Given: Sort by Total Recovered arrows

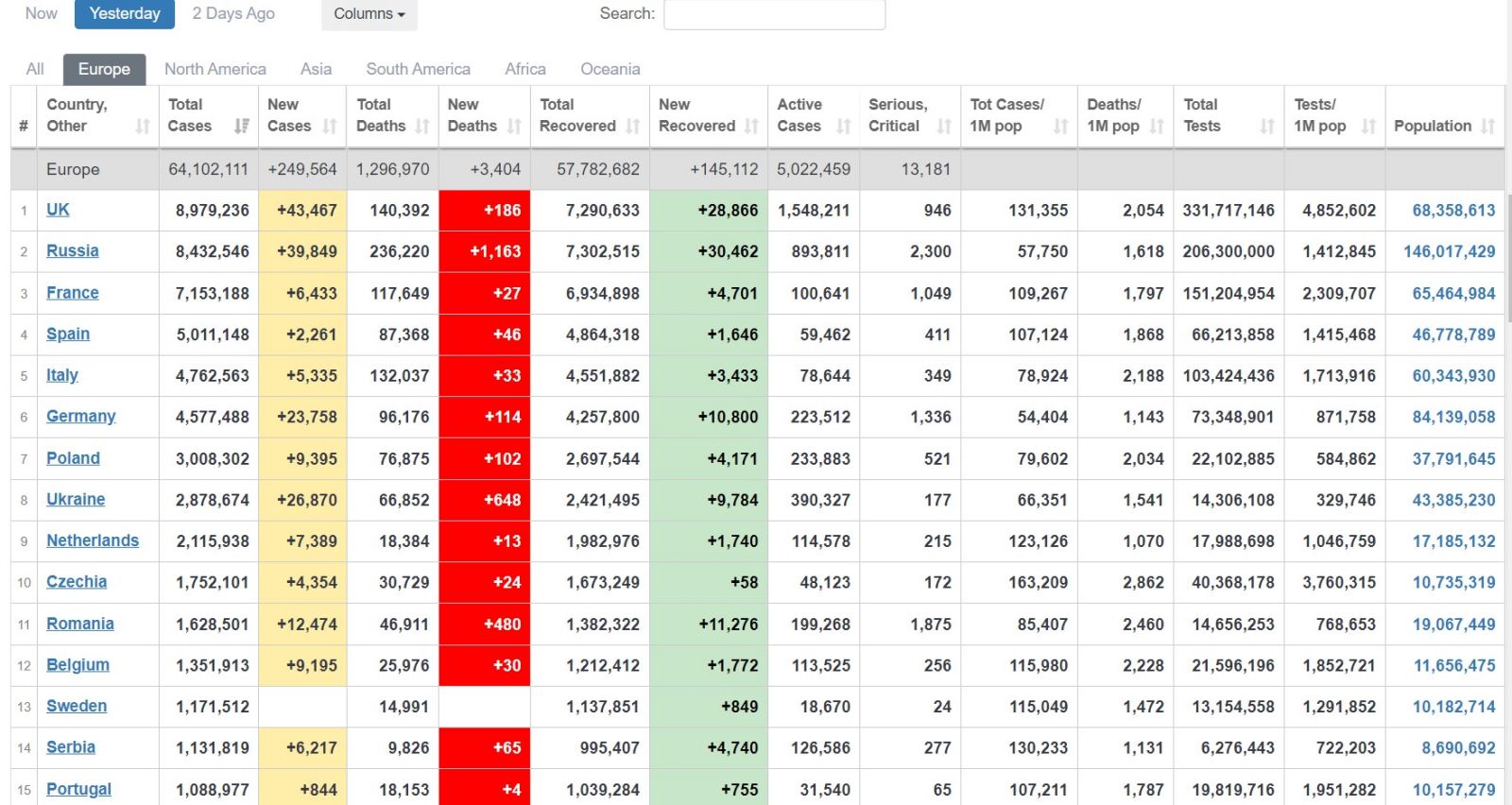Looking at the screenshot, I should [x=633, y=127].
